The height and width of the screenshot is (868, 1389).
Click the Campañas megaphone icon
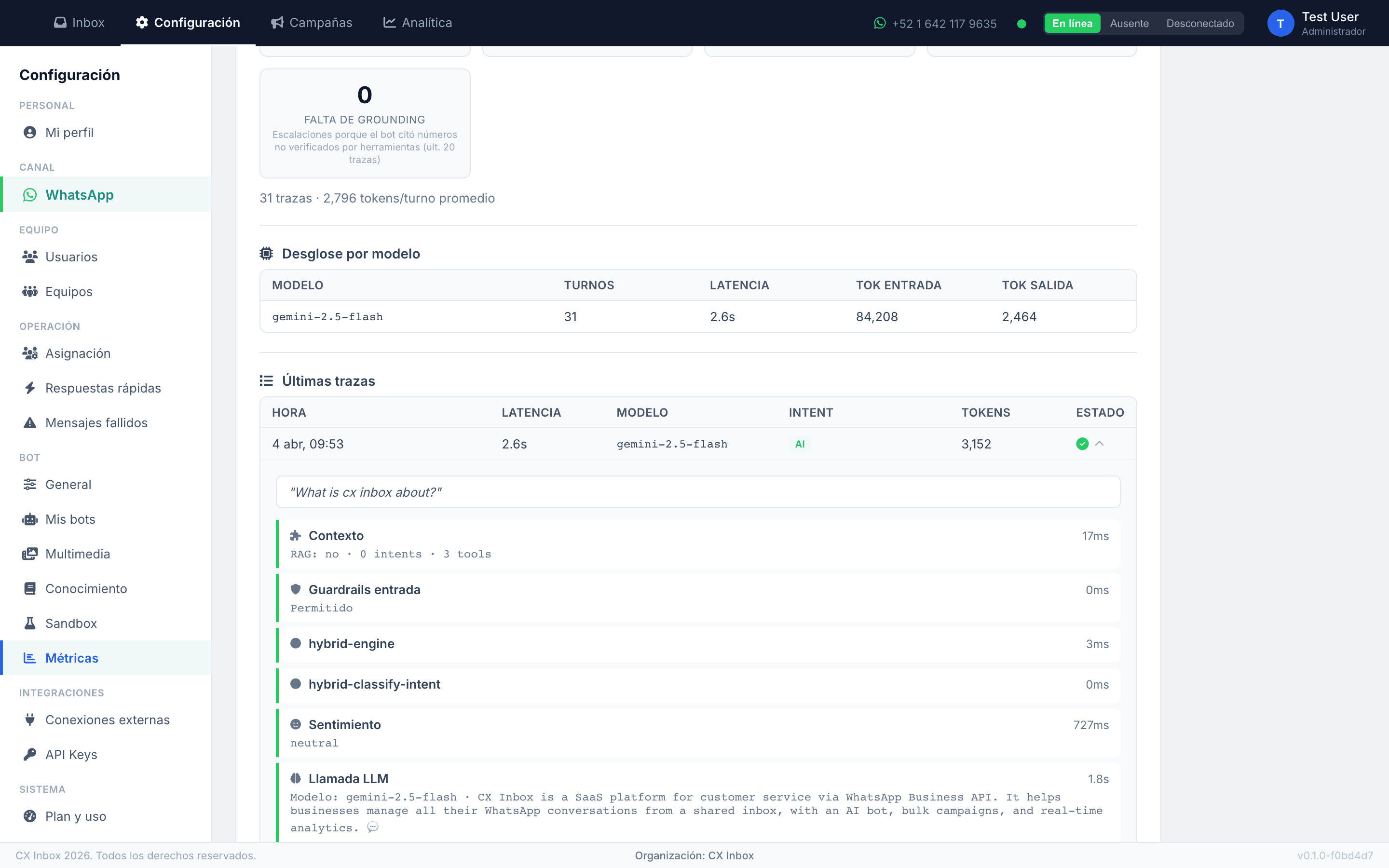click(277, 22)
